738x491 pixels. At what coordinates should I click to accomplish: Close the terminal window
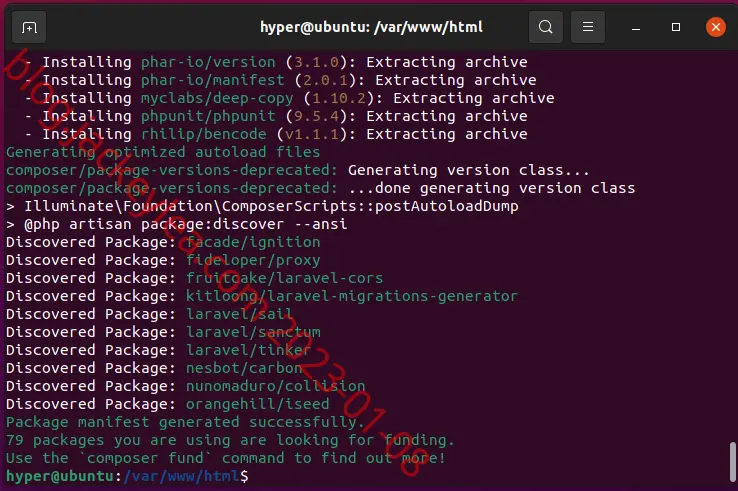(715, 27)
